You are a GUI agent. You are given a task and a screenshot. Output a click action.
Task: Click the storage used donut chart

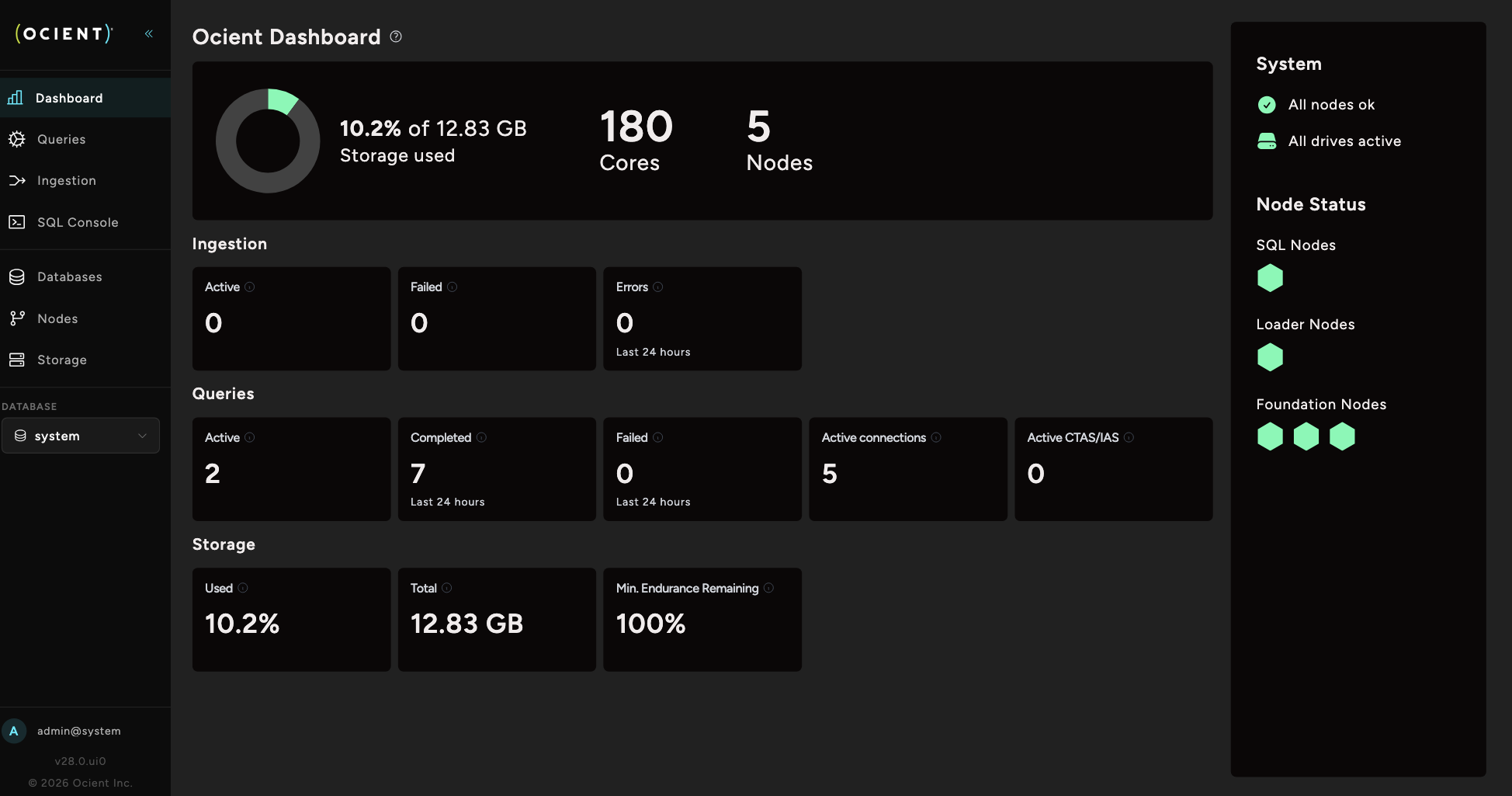268,141
